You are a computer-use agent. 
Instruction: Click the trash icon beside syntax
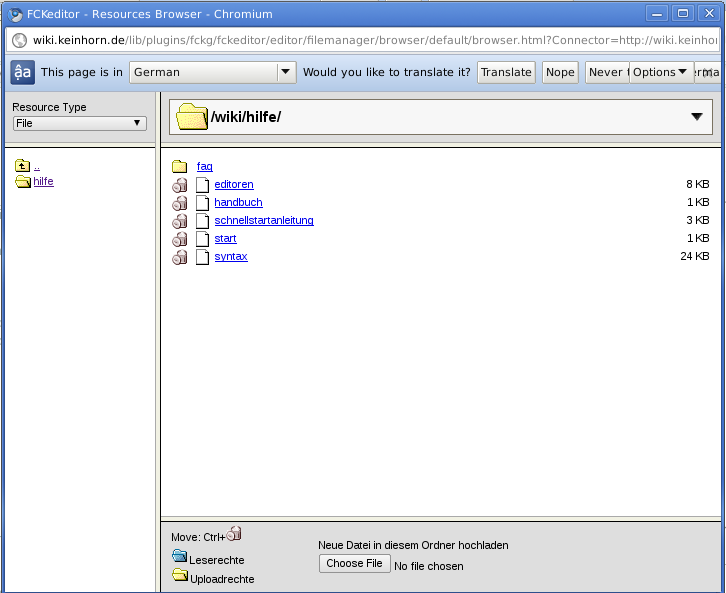(x=180, y=257)
